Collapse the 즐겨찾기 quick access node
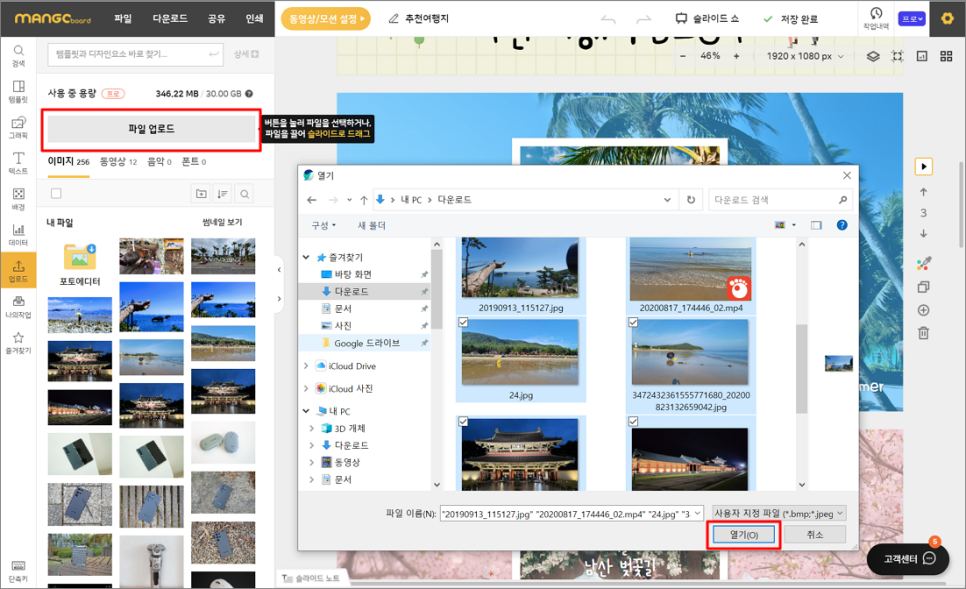Image resolution: width=966 pixels, height=589 pixels. tap(306, 257)
